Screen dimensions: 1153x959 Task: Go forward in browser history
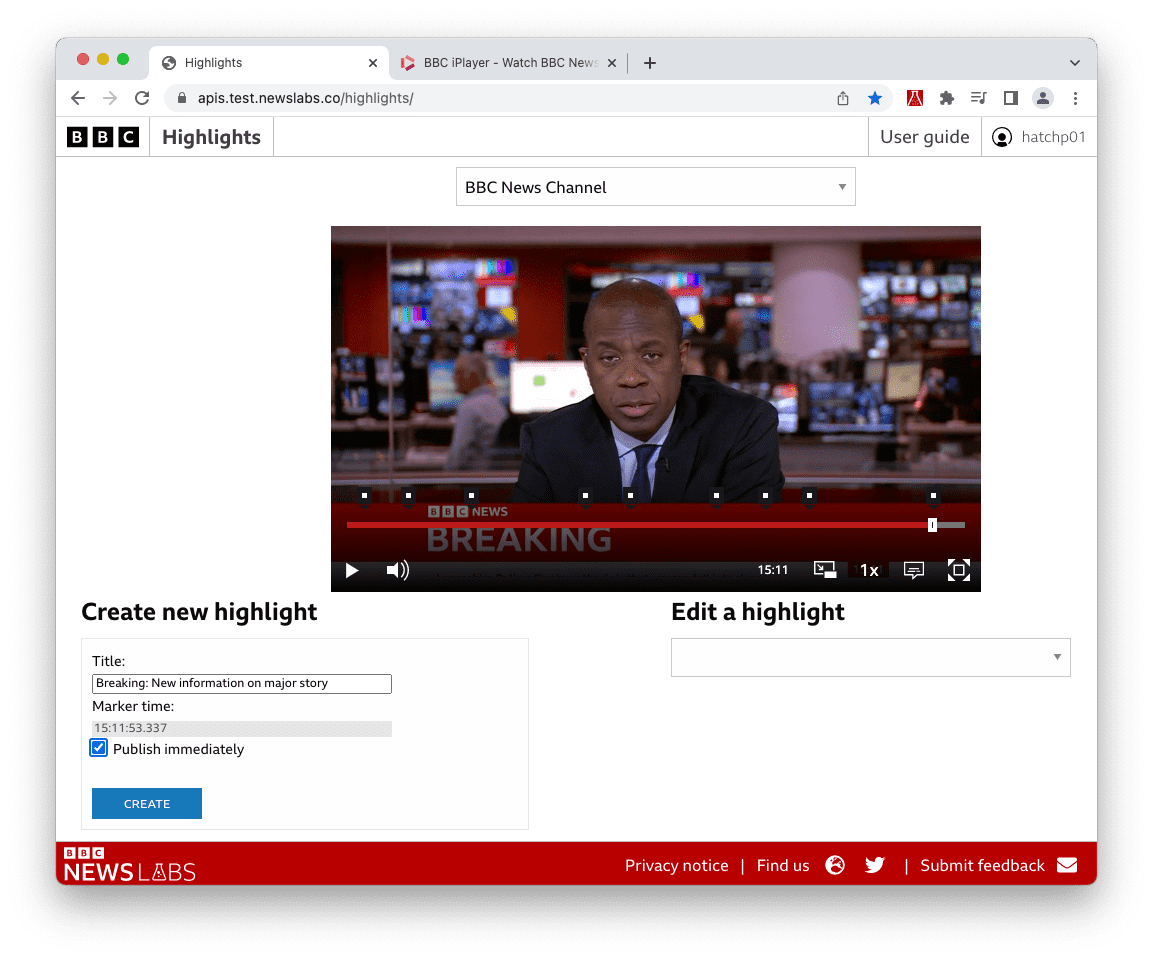[x=110, y=98]
